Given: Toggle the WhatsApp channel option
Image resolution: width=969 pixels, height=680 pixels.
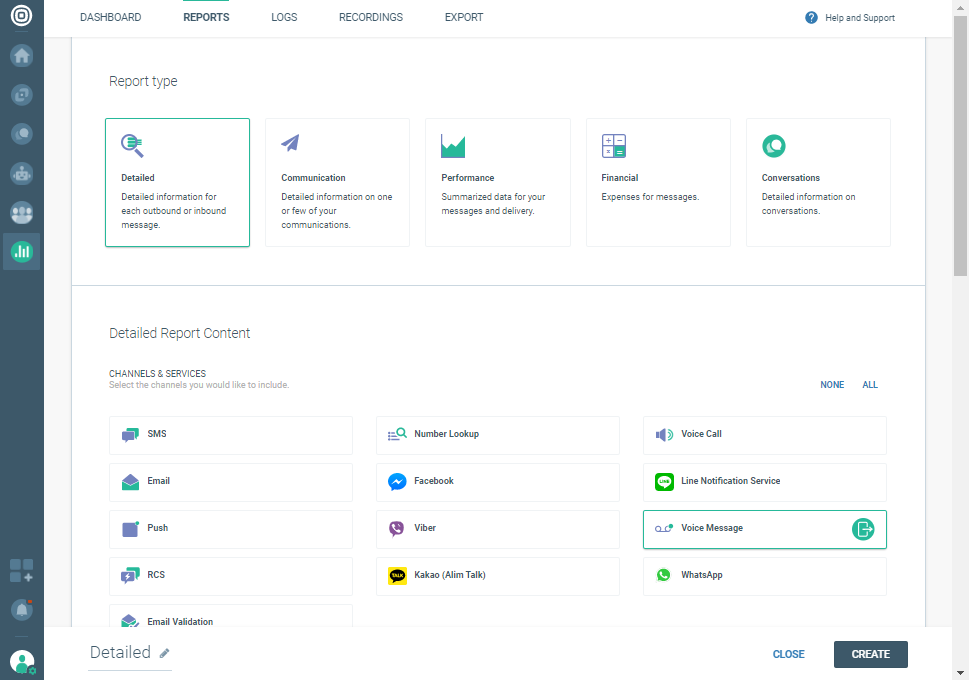Looking at the screenshot, I should pos(764,576).
